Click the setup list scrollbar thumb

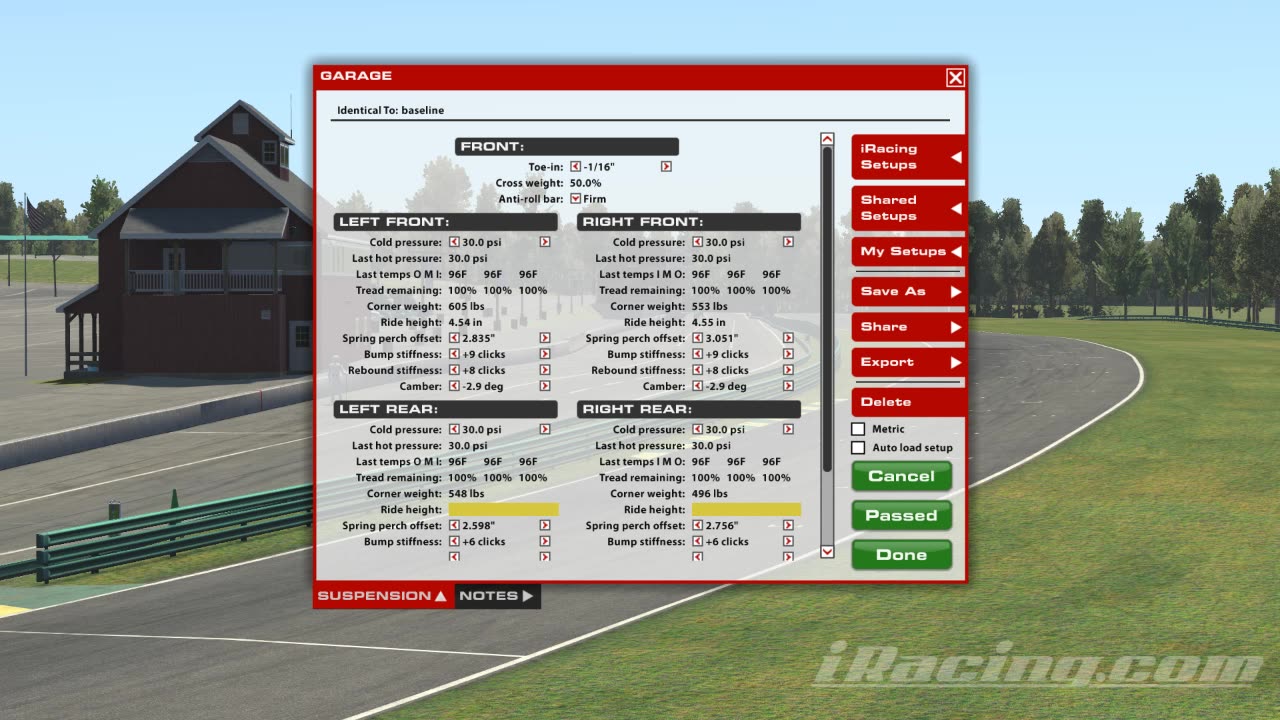pyautogui.click(x=827, y=310)
